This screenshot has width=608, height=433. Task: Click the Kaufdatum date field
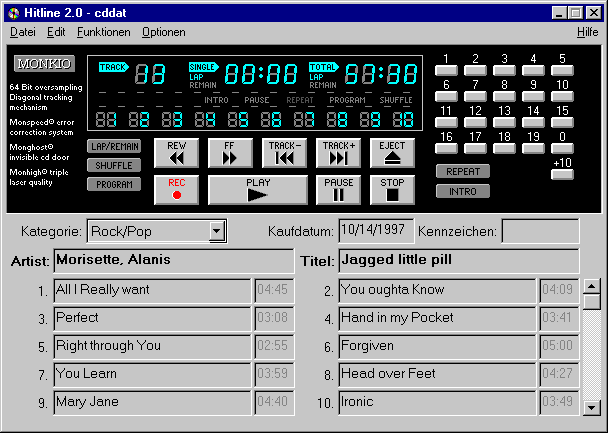376,231
